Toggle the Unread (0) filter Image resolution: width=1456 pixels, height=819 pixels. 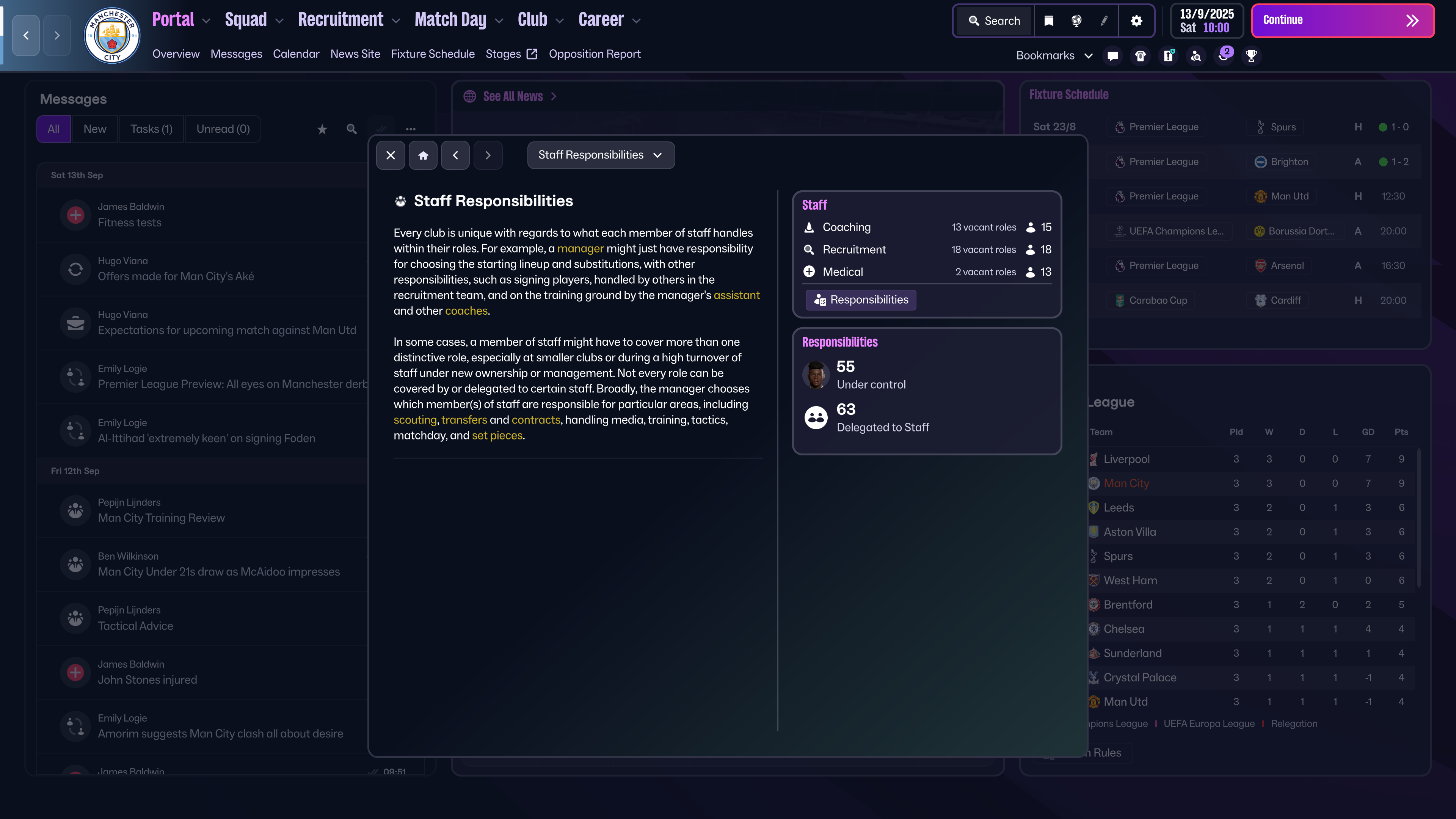(x=223, y=129)
